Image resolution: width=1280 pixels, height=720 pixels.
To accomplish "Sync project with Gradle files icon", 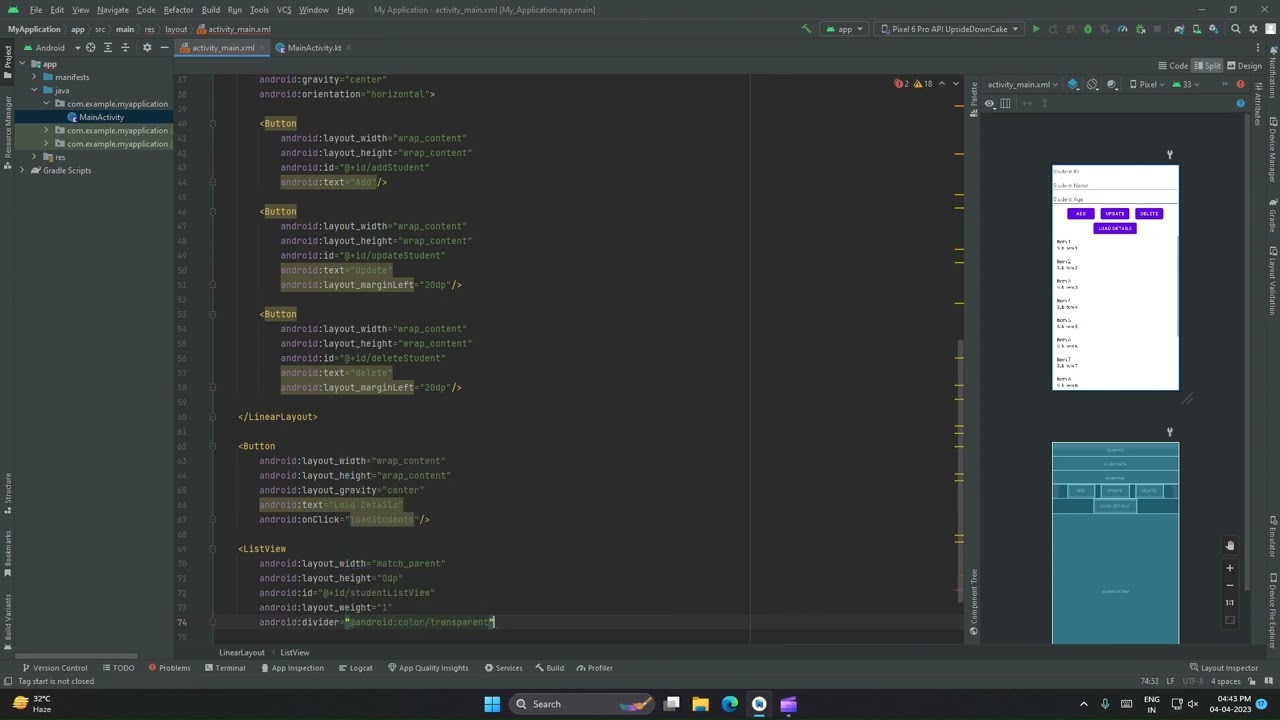I will click(1180, 29).
